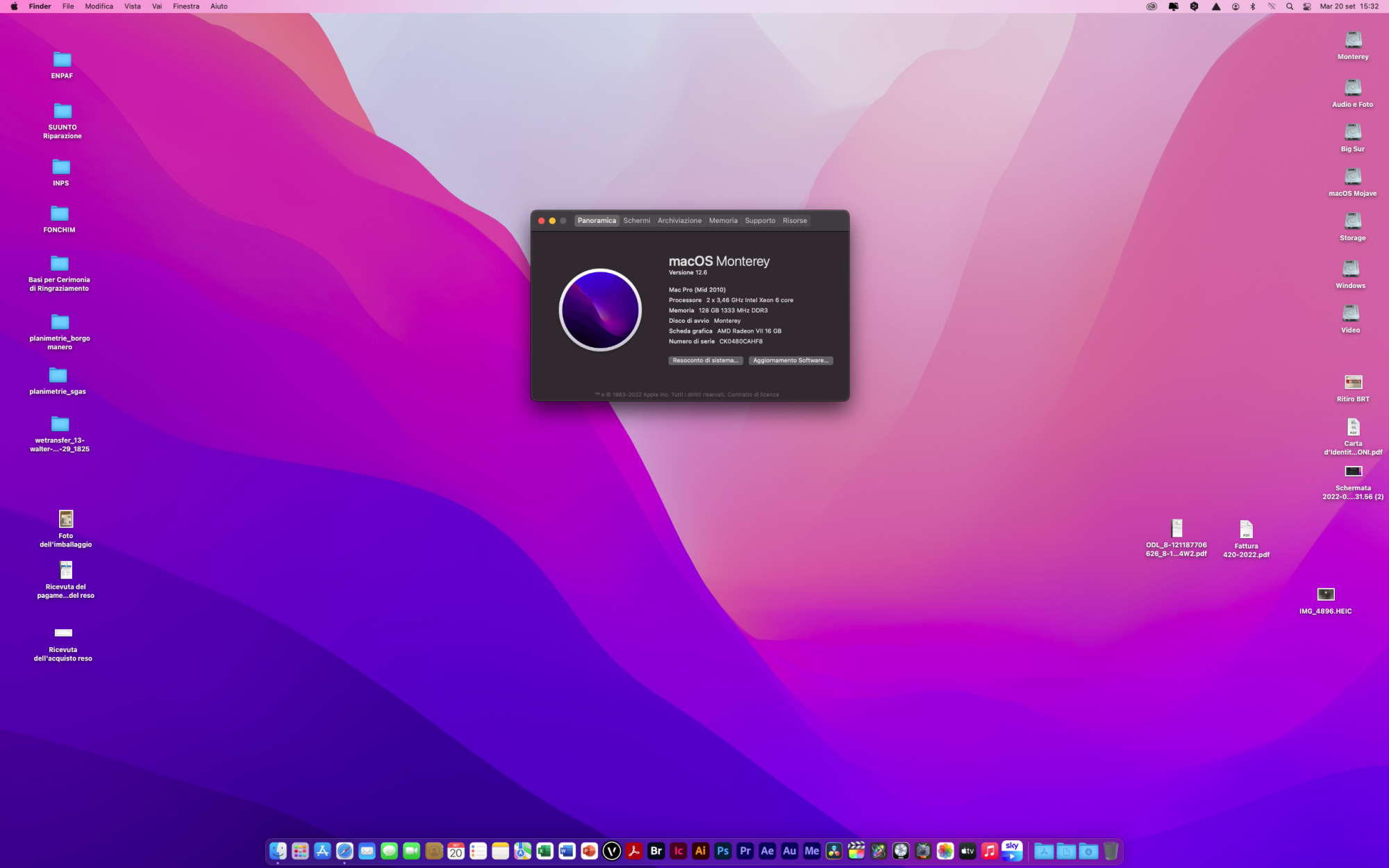Open the Trash in the dock
The height and width of the screenshot is (868, 1389).
point(1111,851)
